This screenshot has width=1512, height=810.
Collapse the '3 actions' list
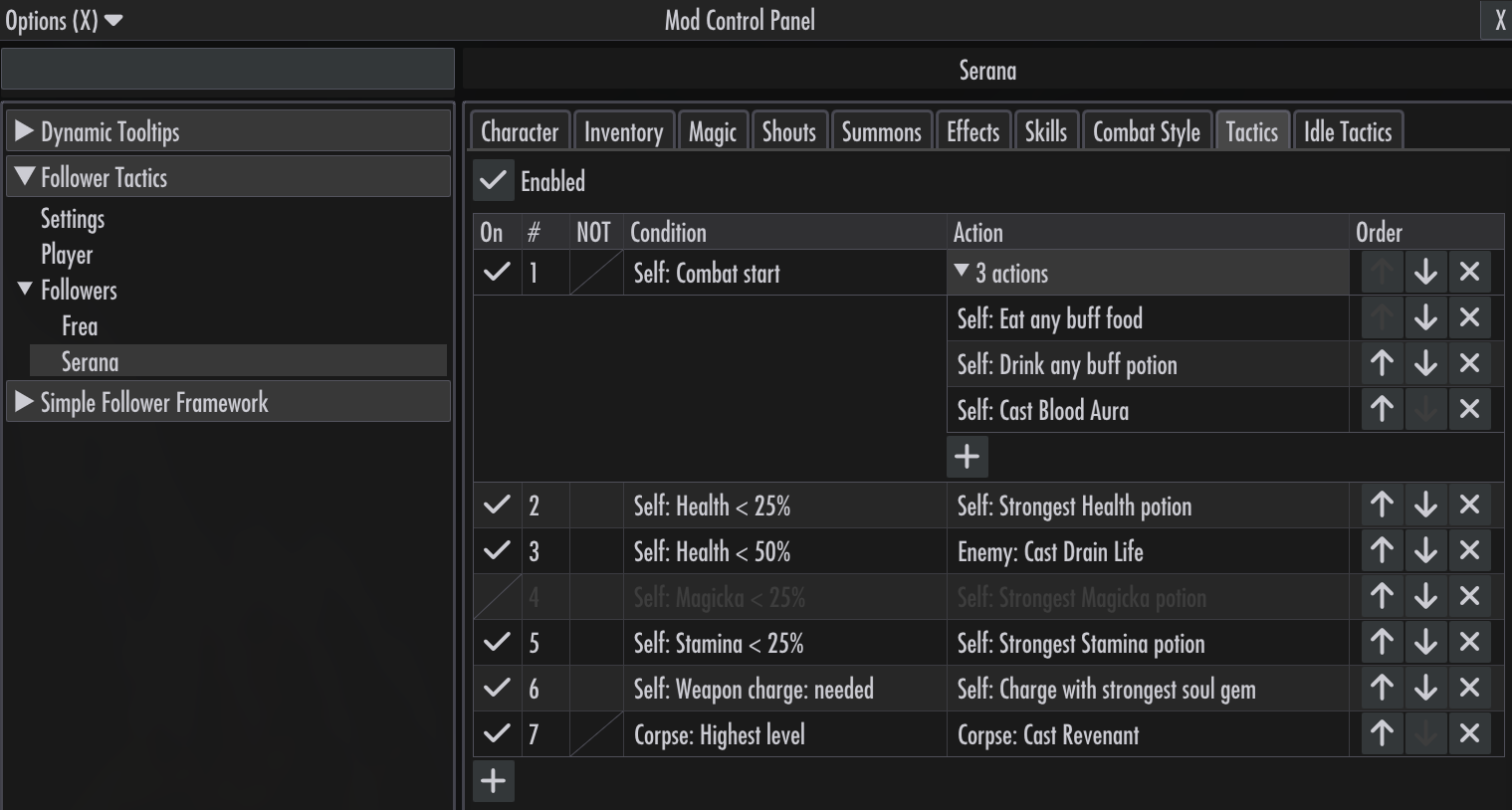[1148, 272]
